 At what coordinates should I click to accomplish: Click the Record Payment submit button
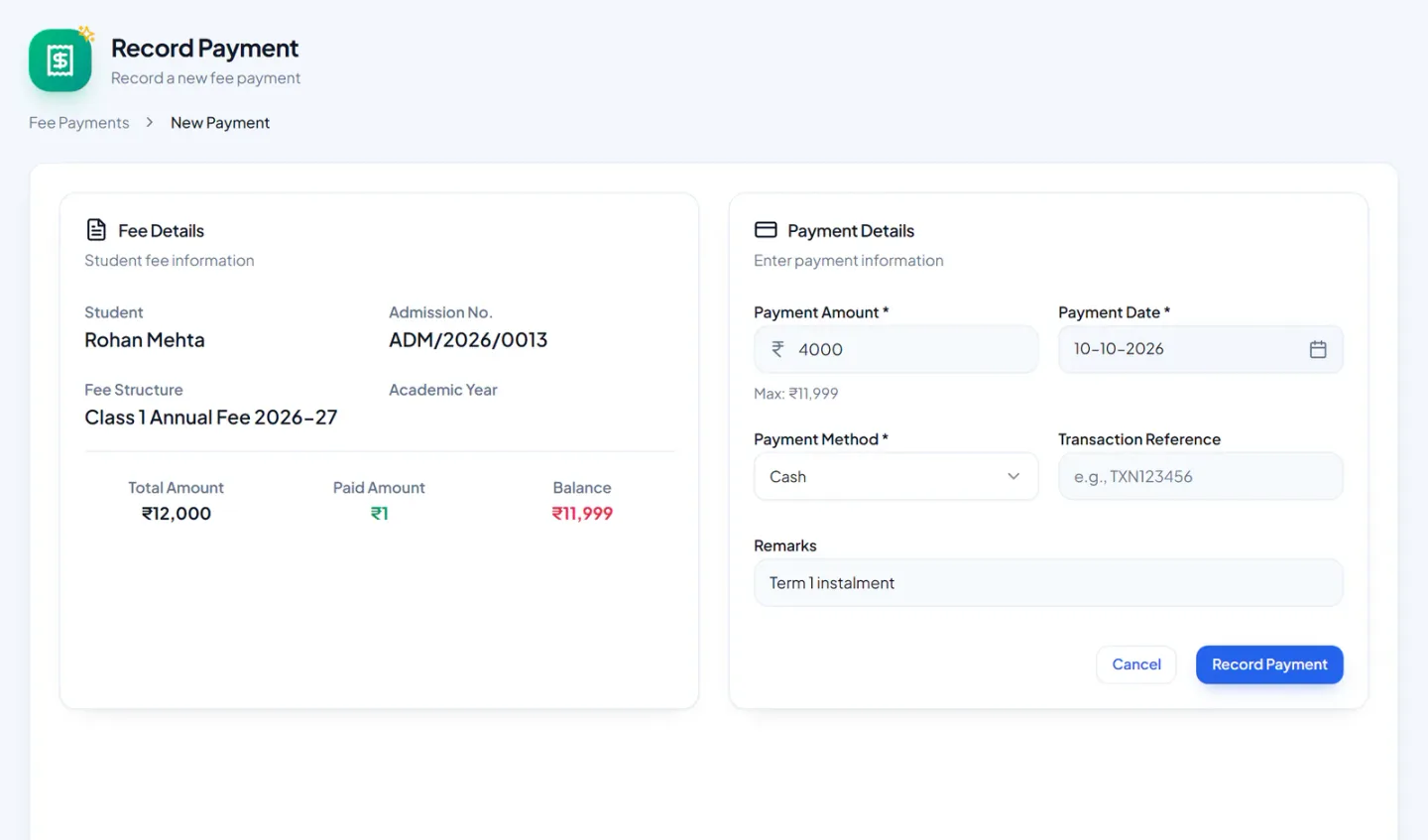pos(1269,664)
